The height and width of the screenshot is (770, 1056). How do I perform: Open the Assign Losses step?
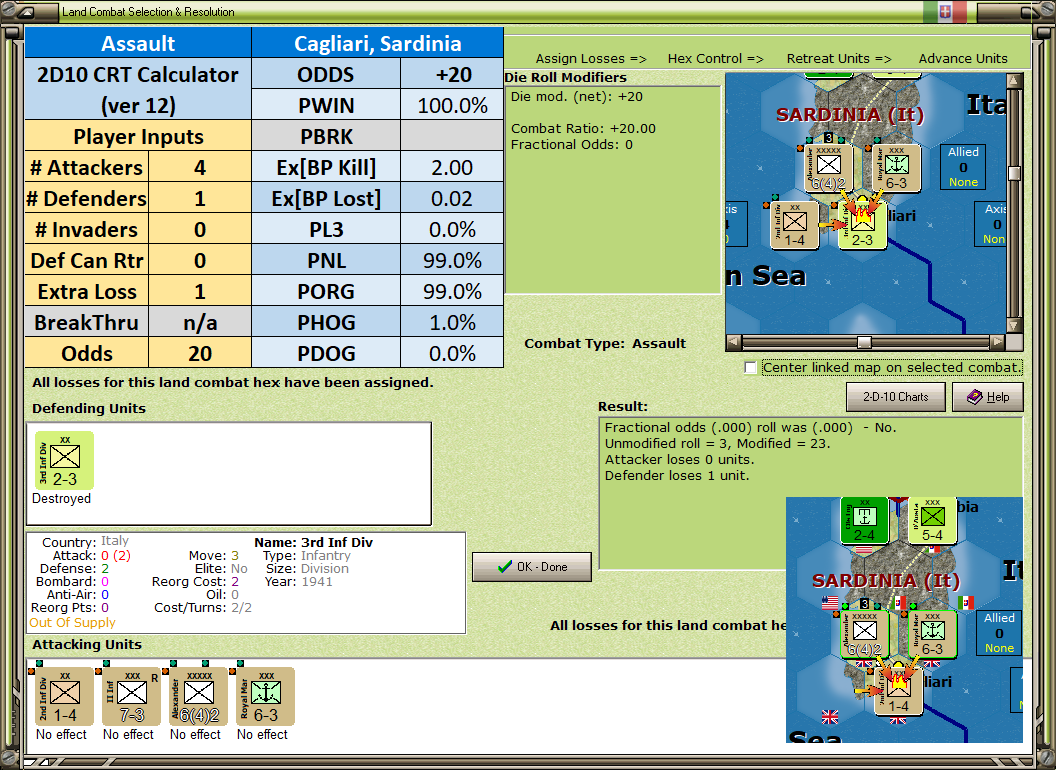pyautogui.click(x=591, y=59)
